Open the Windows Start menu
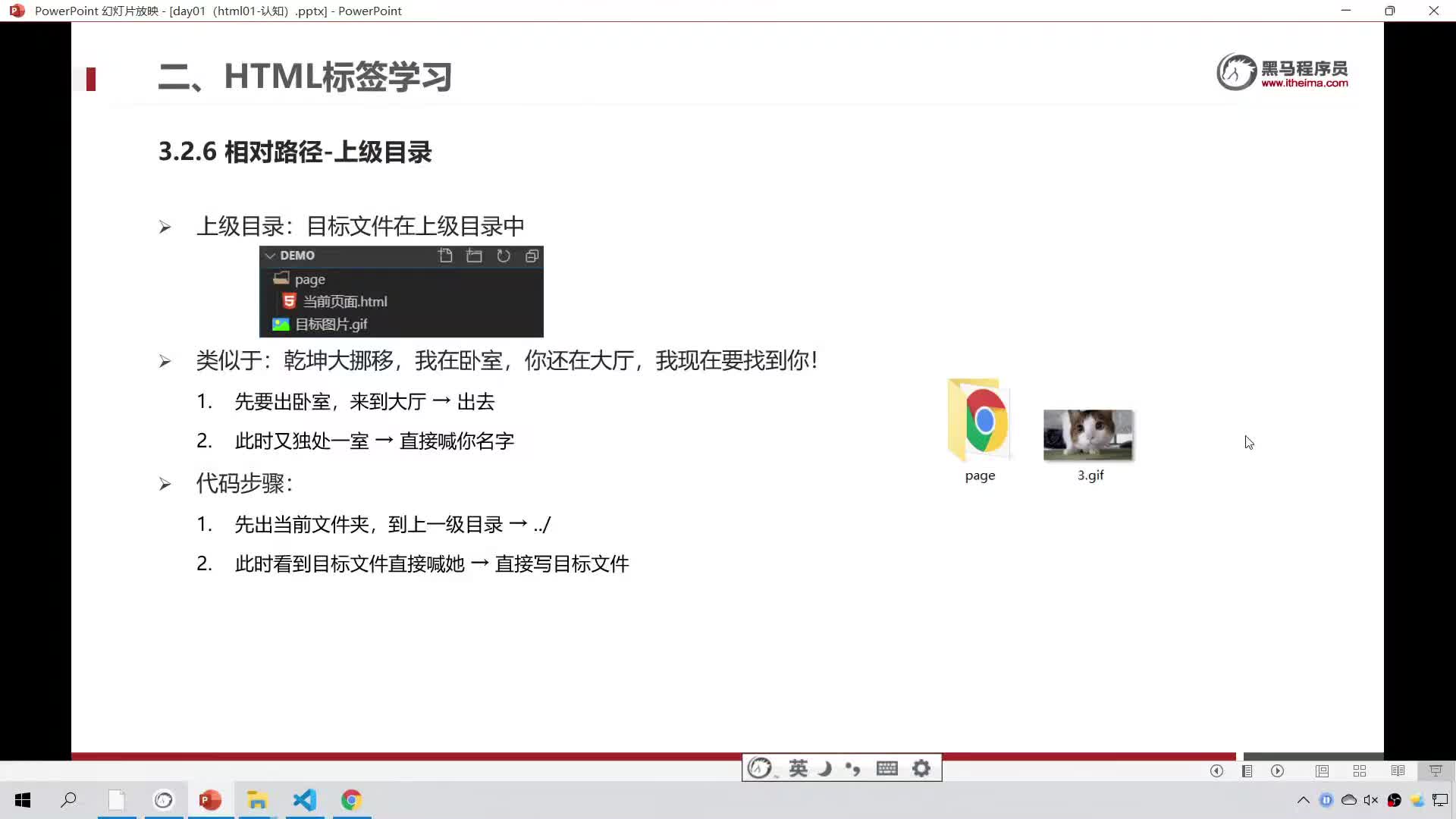Screen dimensions: 1456x819 point(23,800)
